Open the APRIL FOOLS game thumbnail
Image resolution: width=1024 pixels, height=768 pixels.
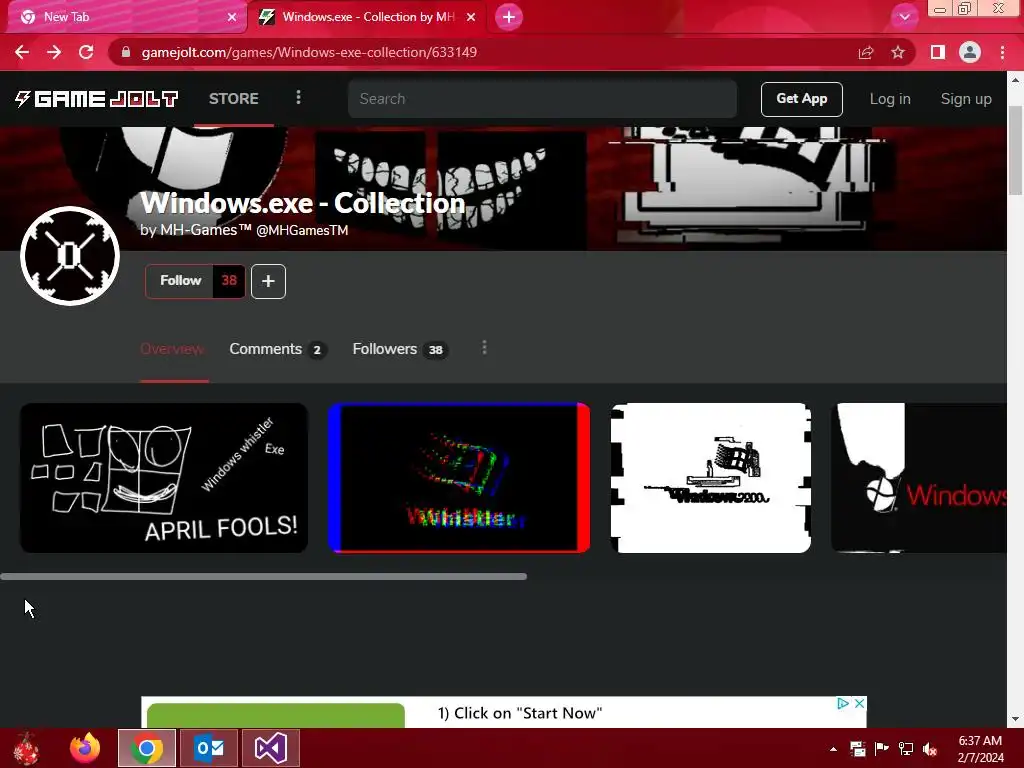point(164,478)
